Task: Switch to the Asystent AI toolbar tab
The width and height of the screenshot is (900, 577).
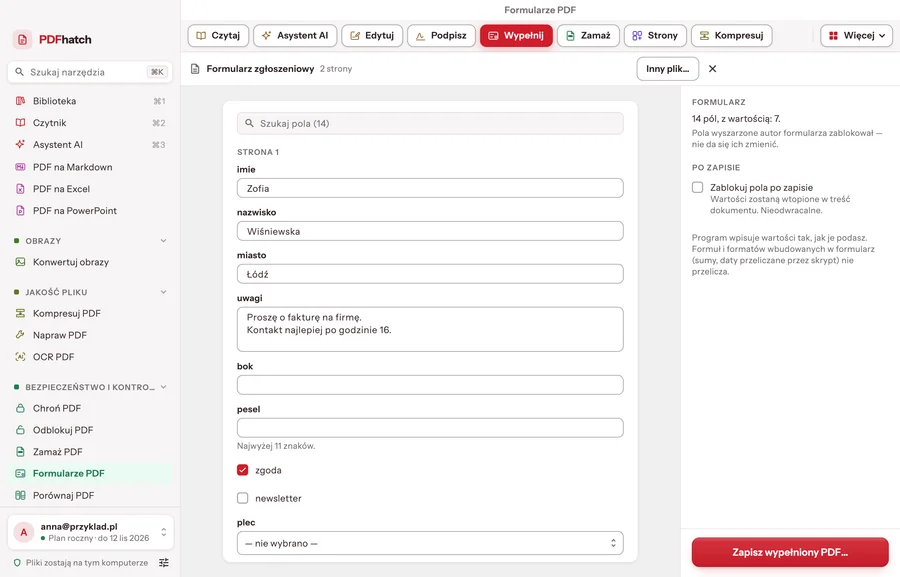Action: [295, 36]
